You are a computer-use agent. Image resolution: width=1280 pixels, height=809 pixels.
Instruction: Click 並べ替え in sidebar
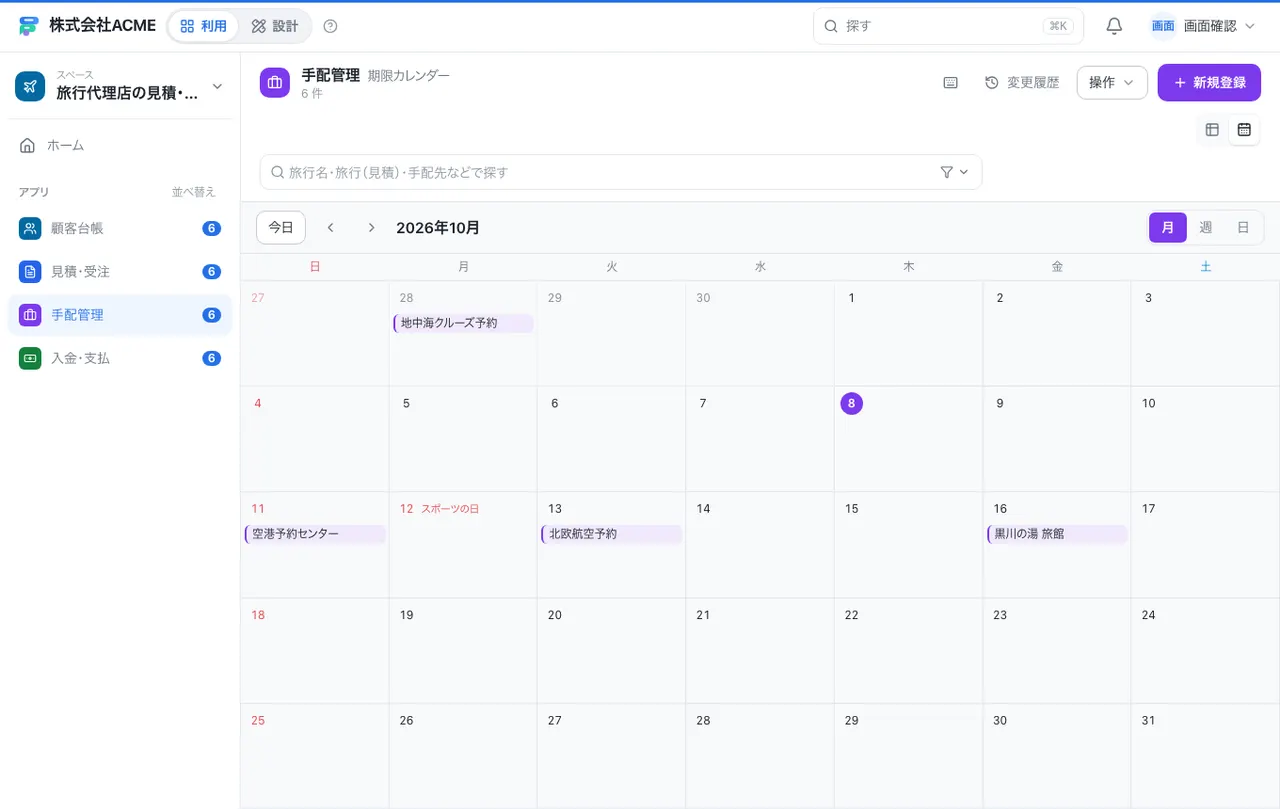point(194,192)
